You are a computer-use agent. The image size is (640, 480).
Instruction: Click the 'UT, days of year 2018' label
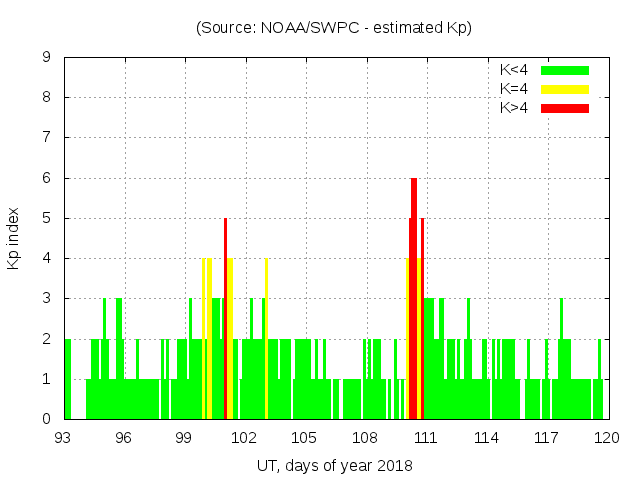(334, 465)
